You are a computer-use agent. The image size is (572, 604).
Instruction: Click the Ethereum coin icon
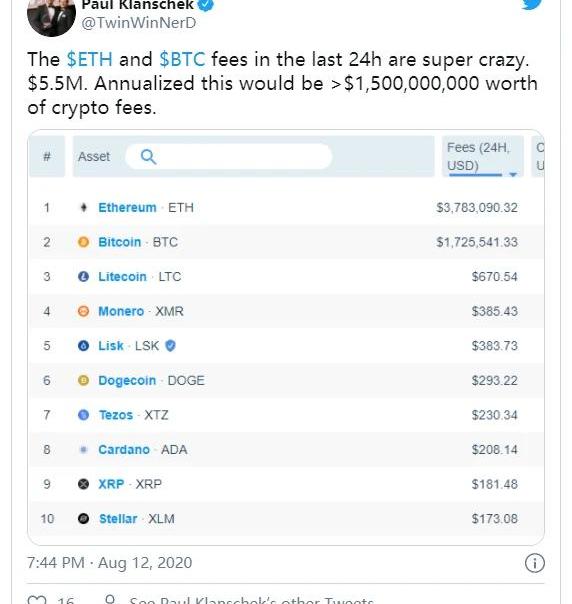click(83, 208)
